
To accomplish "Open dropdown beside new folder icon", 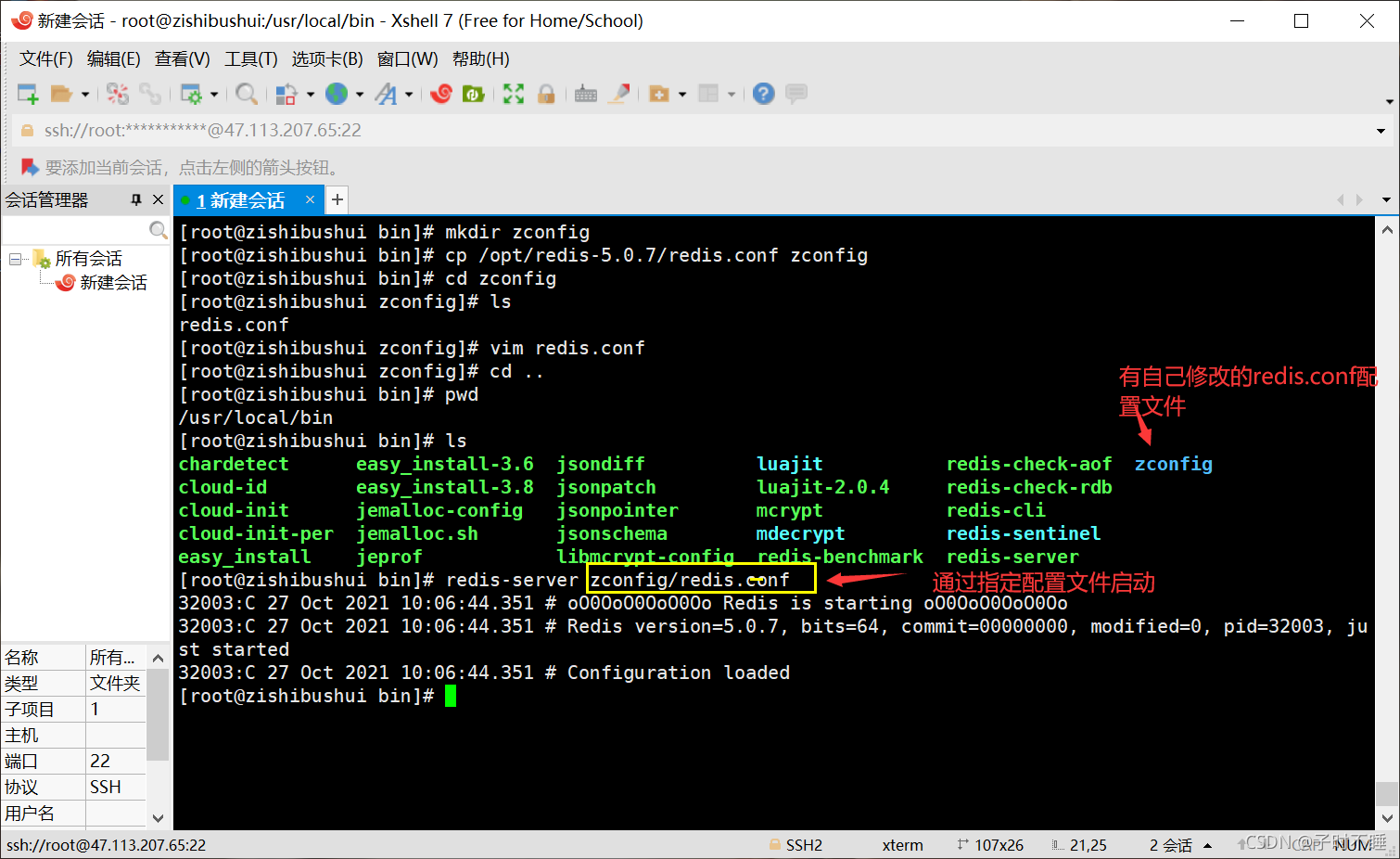I will pos(682,94).
